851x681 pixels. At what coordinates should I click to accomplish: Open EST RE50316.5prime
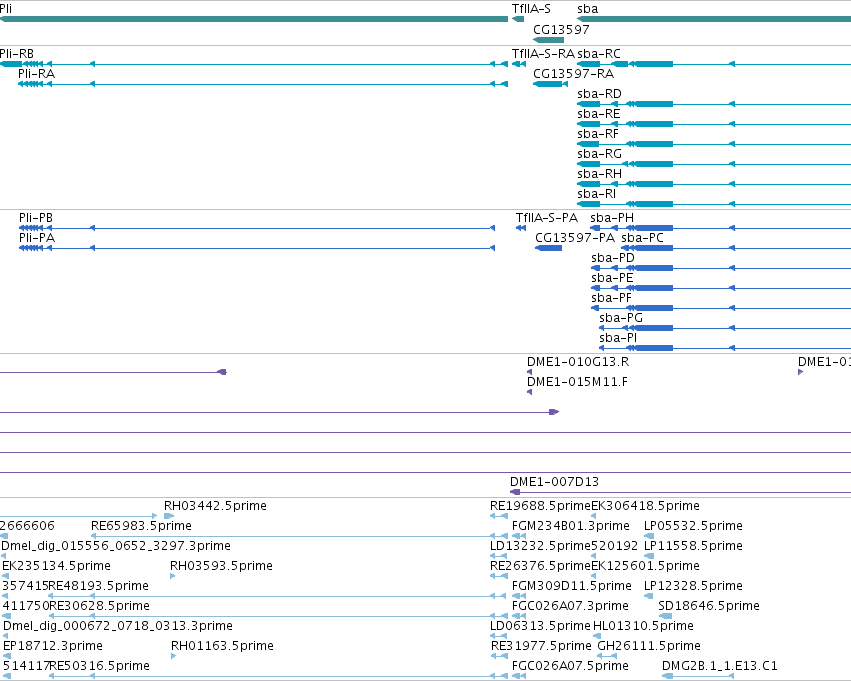pyautogui.click(x=99, y=667)
